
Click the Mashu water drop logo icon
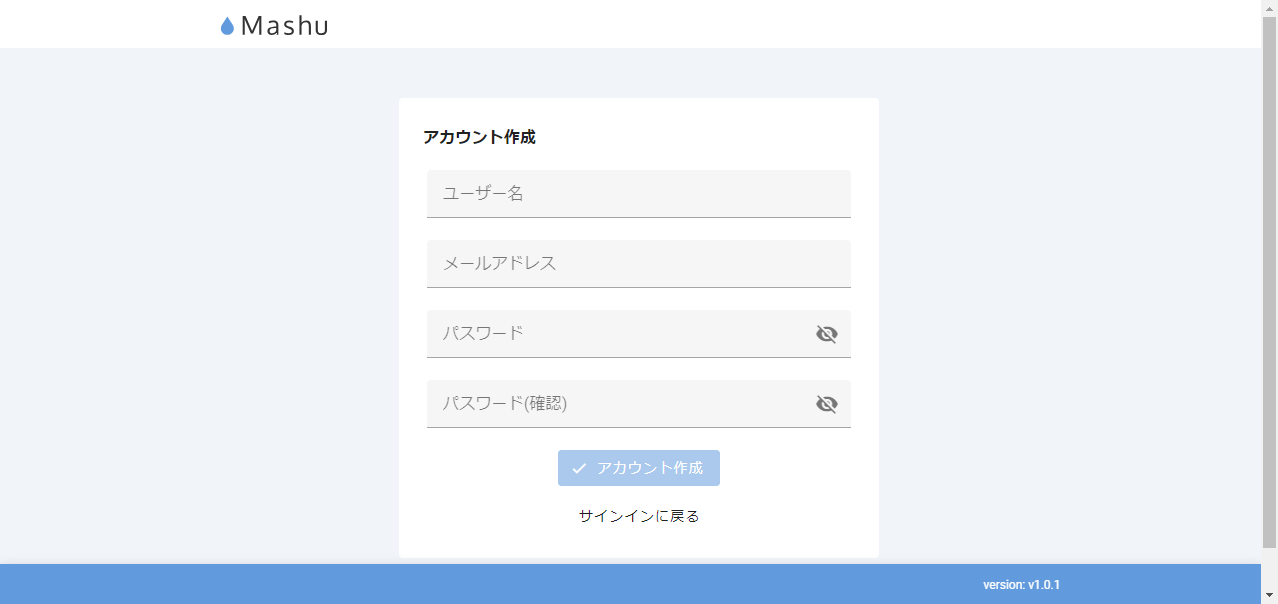coord(227,26)
